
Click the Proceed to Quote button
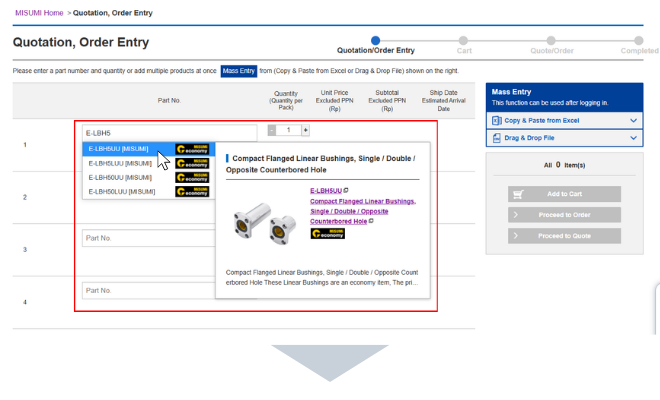pos(564,236)
